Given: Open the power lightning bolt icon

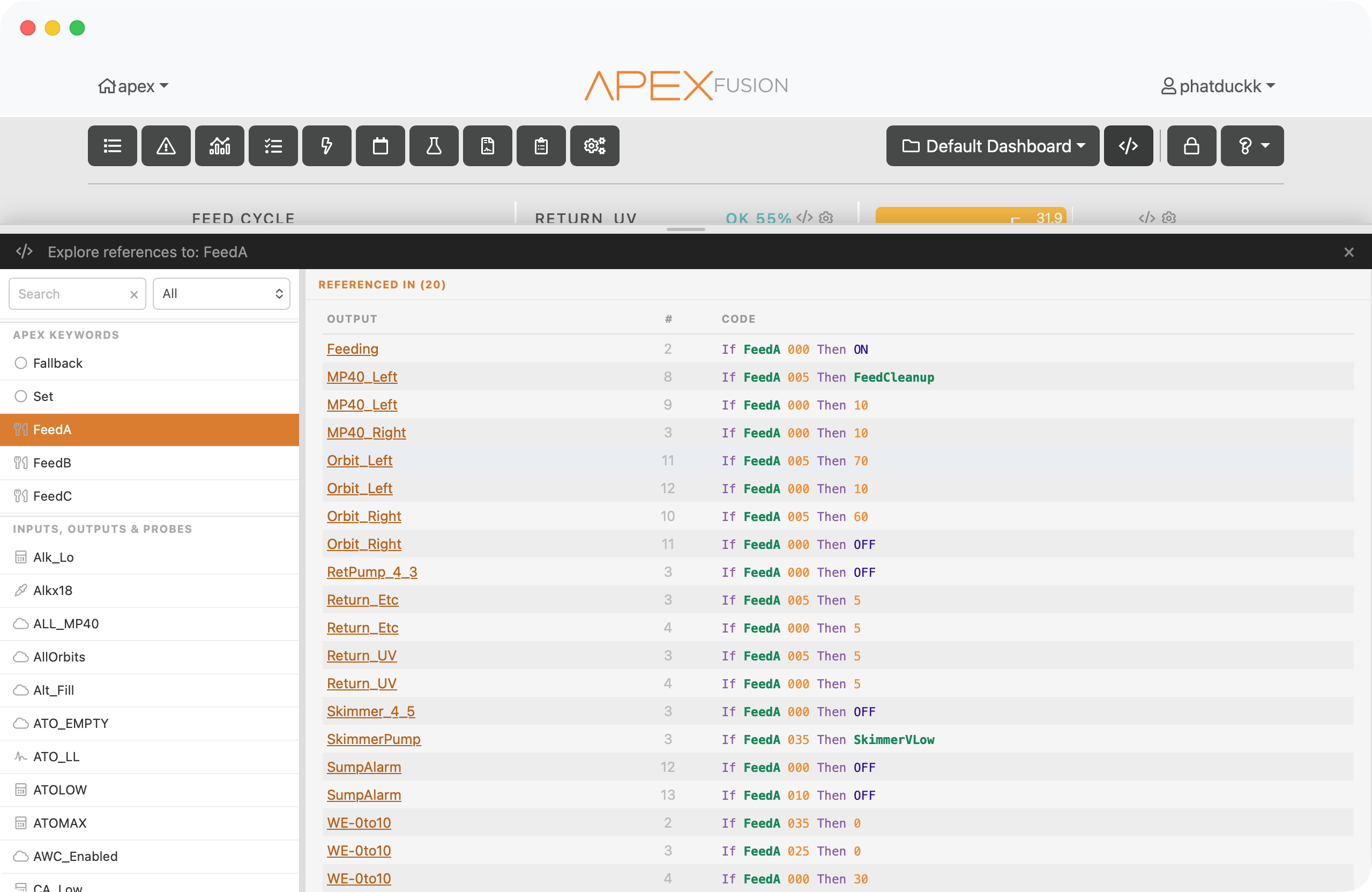Looking at the screenshot, I should (327, 146).
